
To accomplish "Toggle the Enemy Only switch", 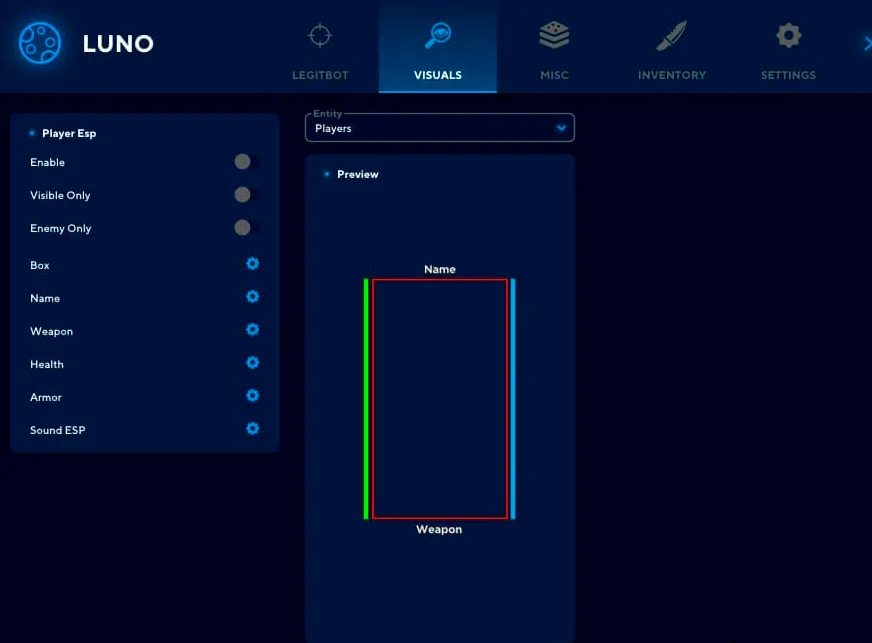I will click(x=245, y=228).
